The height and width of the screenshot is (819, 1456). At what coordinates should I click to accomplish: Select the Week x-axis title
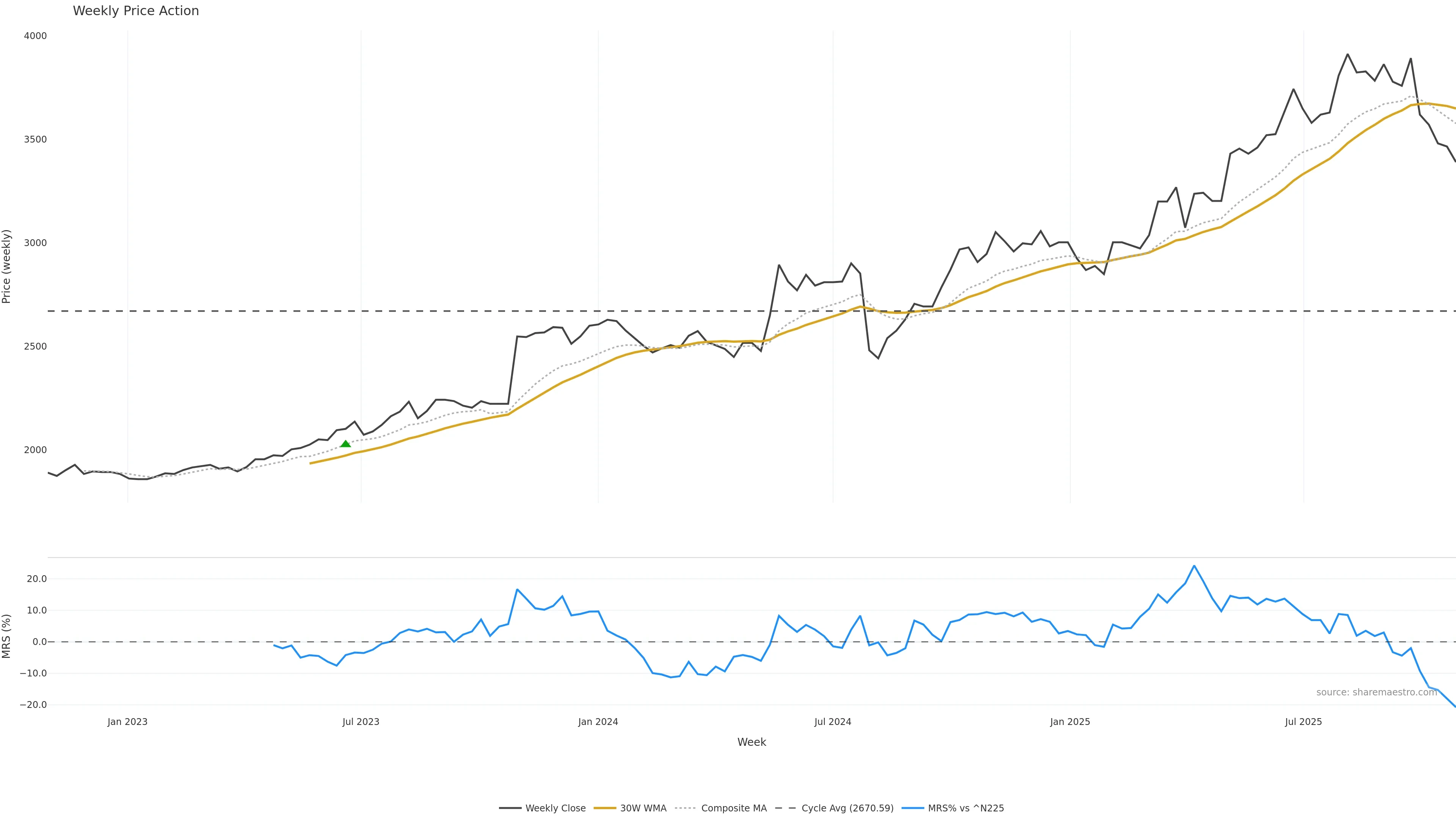751,742
